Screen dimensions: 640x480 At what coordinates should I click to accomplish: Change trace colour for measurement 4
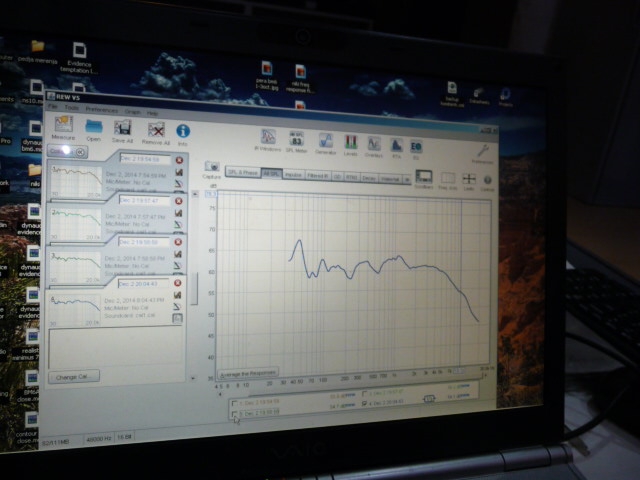pos(178,306)
